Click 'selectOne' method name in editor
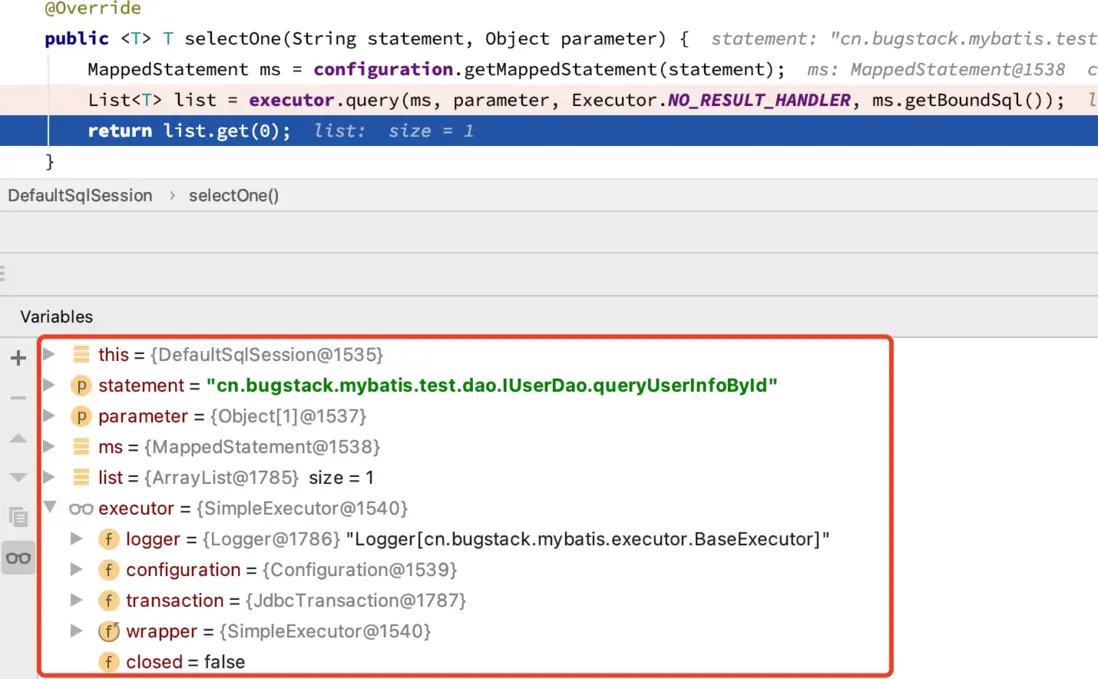1098x679 pixels. pyautogui.click(x=232, y=38)
